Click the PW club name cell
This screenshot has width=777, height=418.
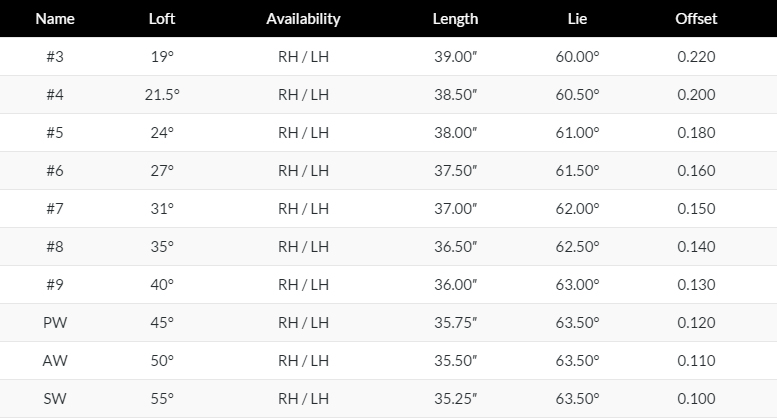[x=55, y=322]
